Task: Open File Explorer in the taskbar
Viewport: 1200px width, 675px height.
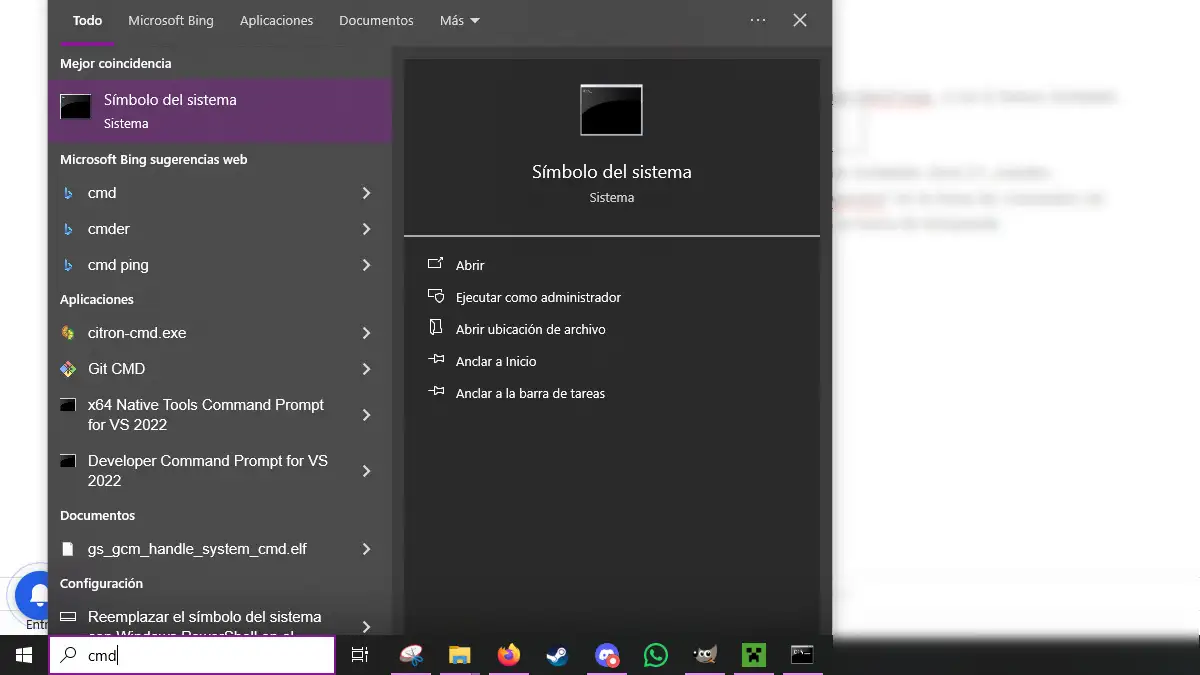Action: coord(459,655)
